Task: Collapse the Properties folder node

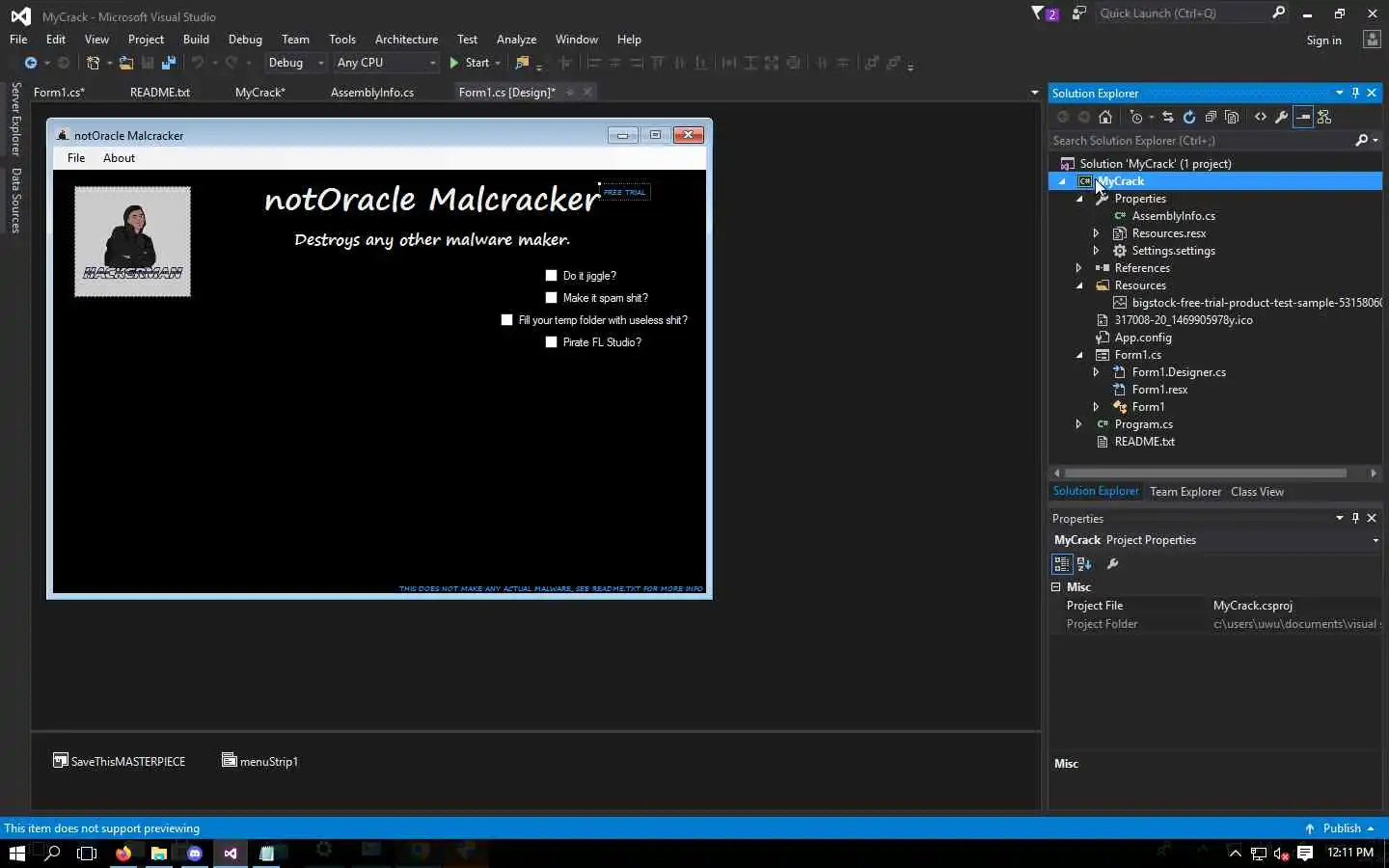Action: click(x=1079, y=199)
